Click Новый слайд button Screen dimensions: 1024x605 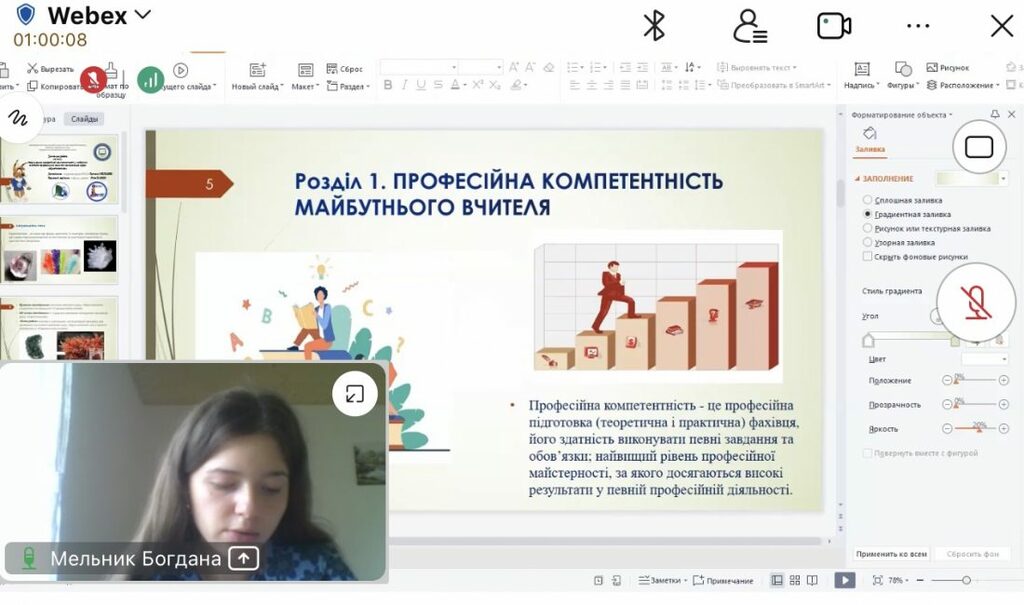coord(258,76)
